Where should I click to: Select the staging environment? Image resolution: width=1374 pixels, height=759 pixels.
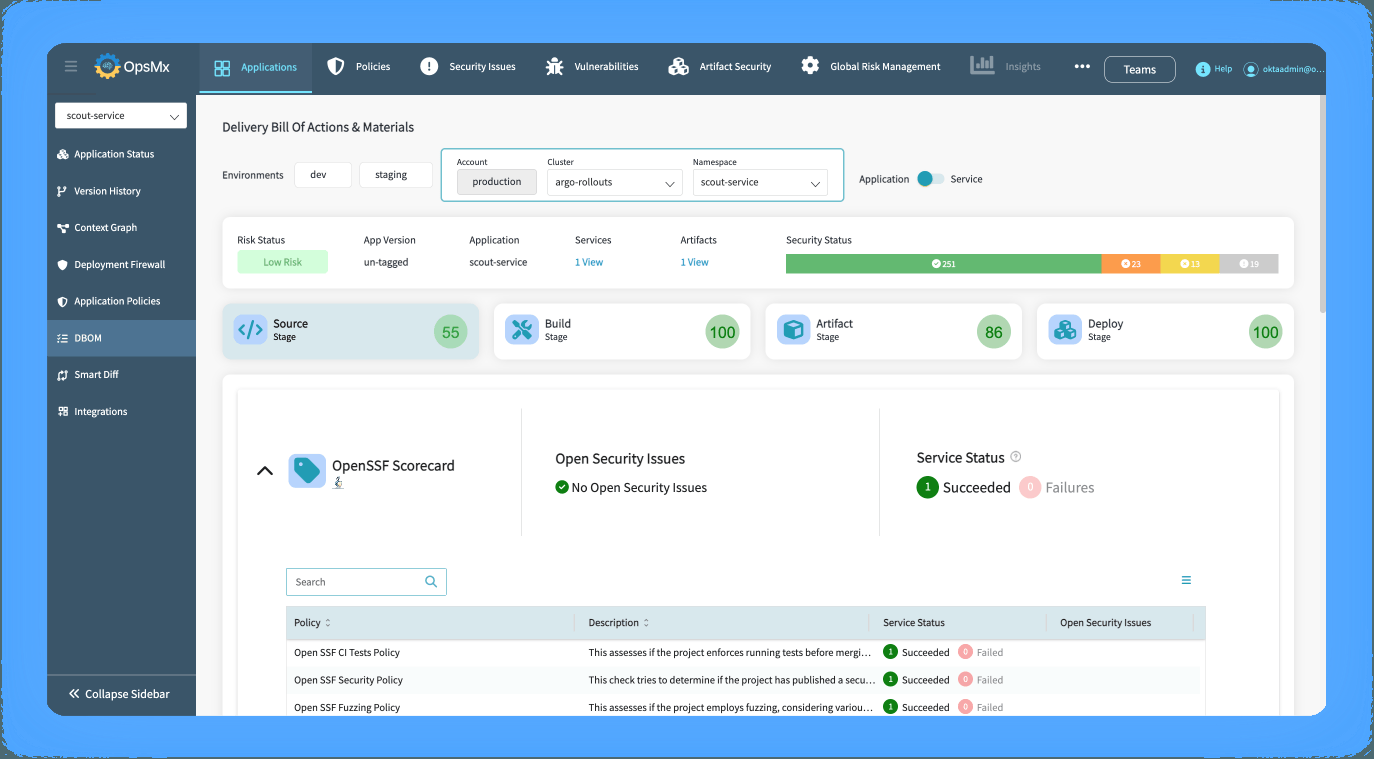point(396,175)
